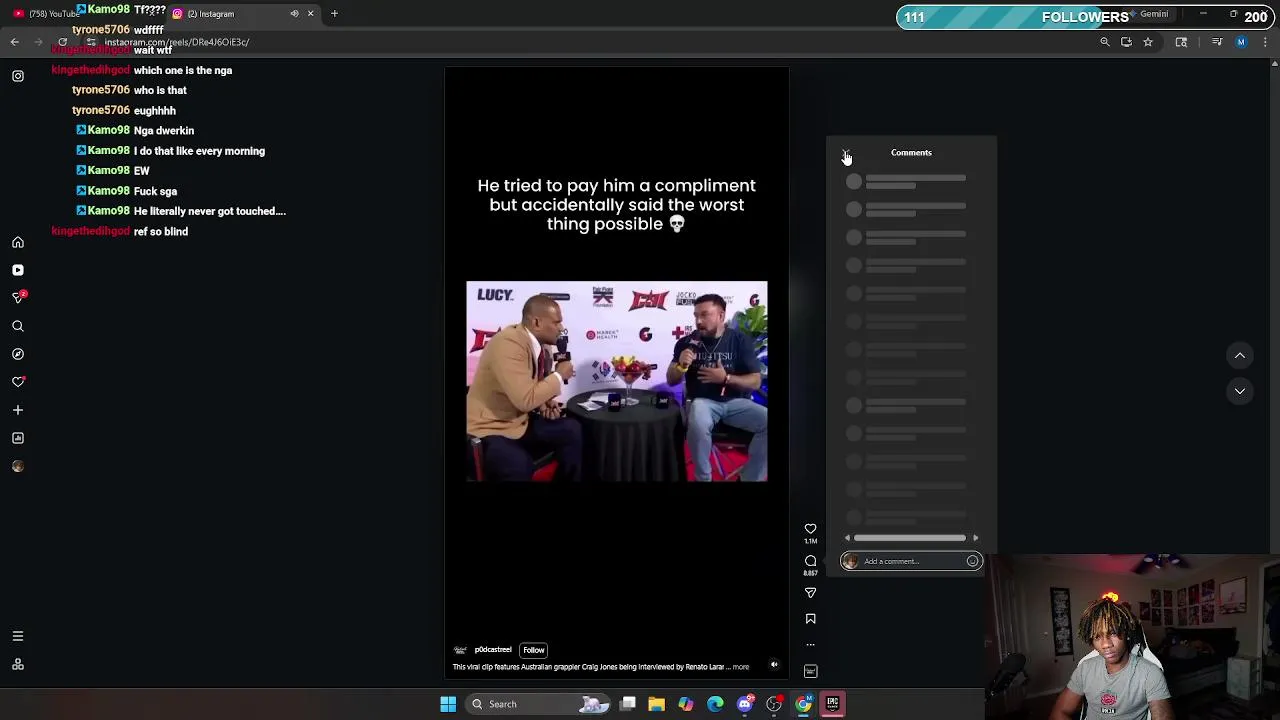Screen dimensions: 1280x720
Task: Open emoji picker in comment box
Action: 972,561
